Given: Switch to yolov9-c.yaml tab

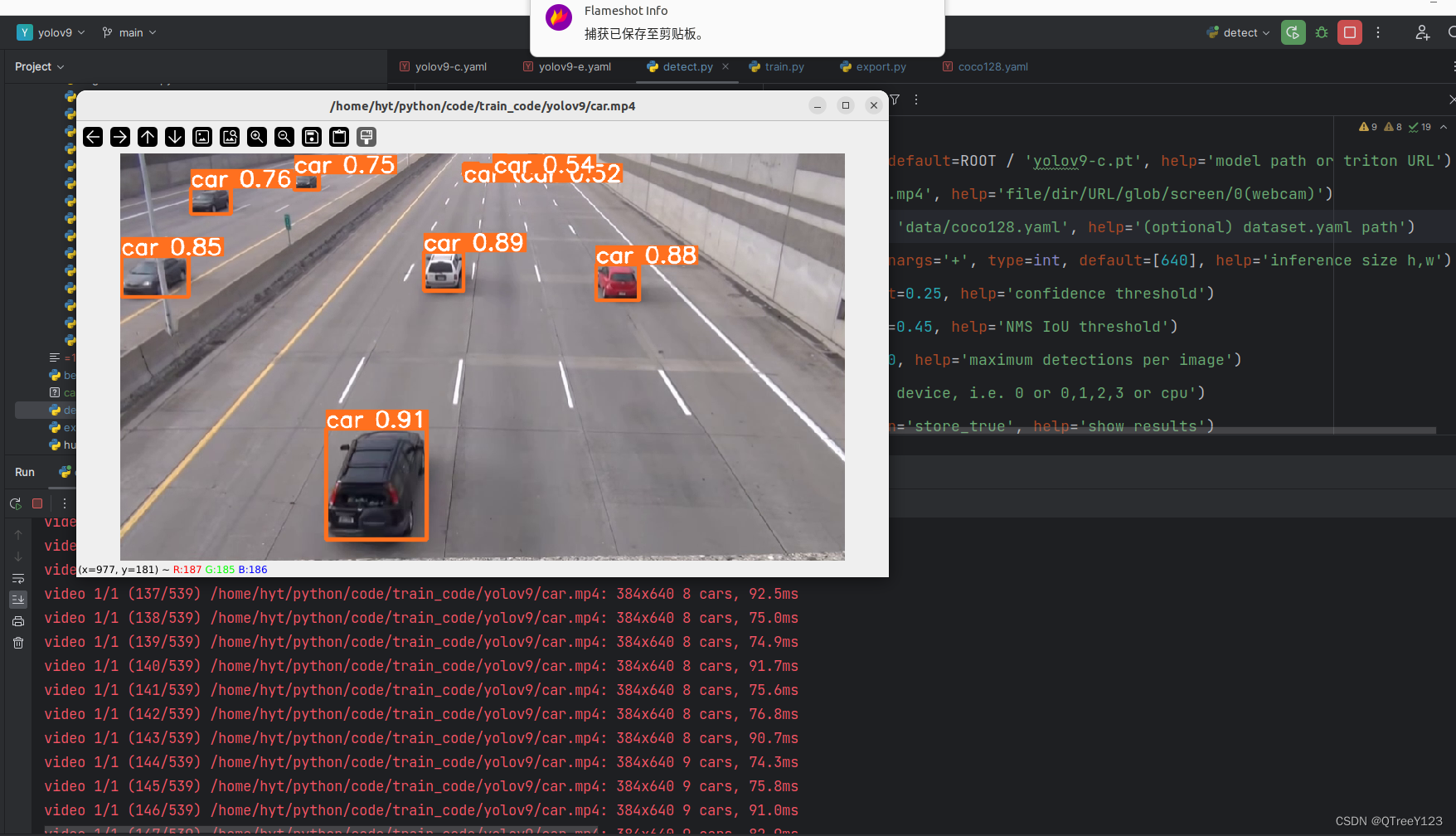Looking at the screenshot, I should (x=443, y=66).
